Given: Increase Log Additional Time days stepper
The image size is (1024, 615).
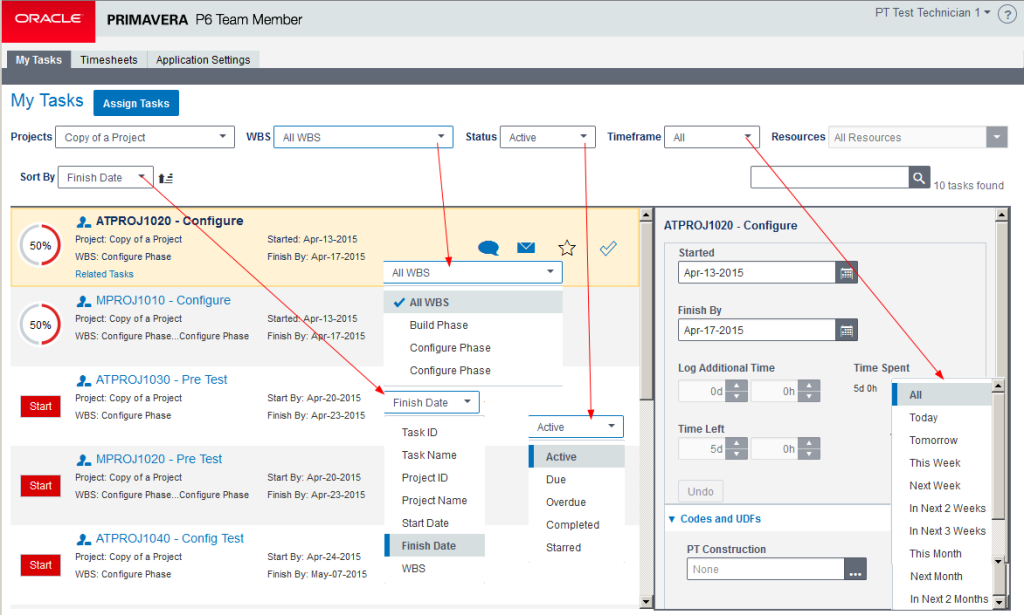Looking at the screenshot, I should (737, 386).
